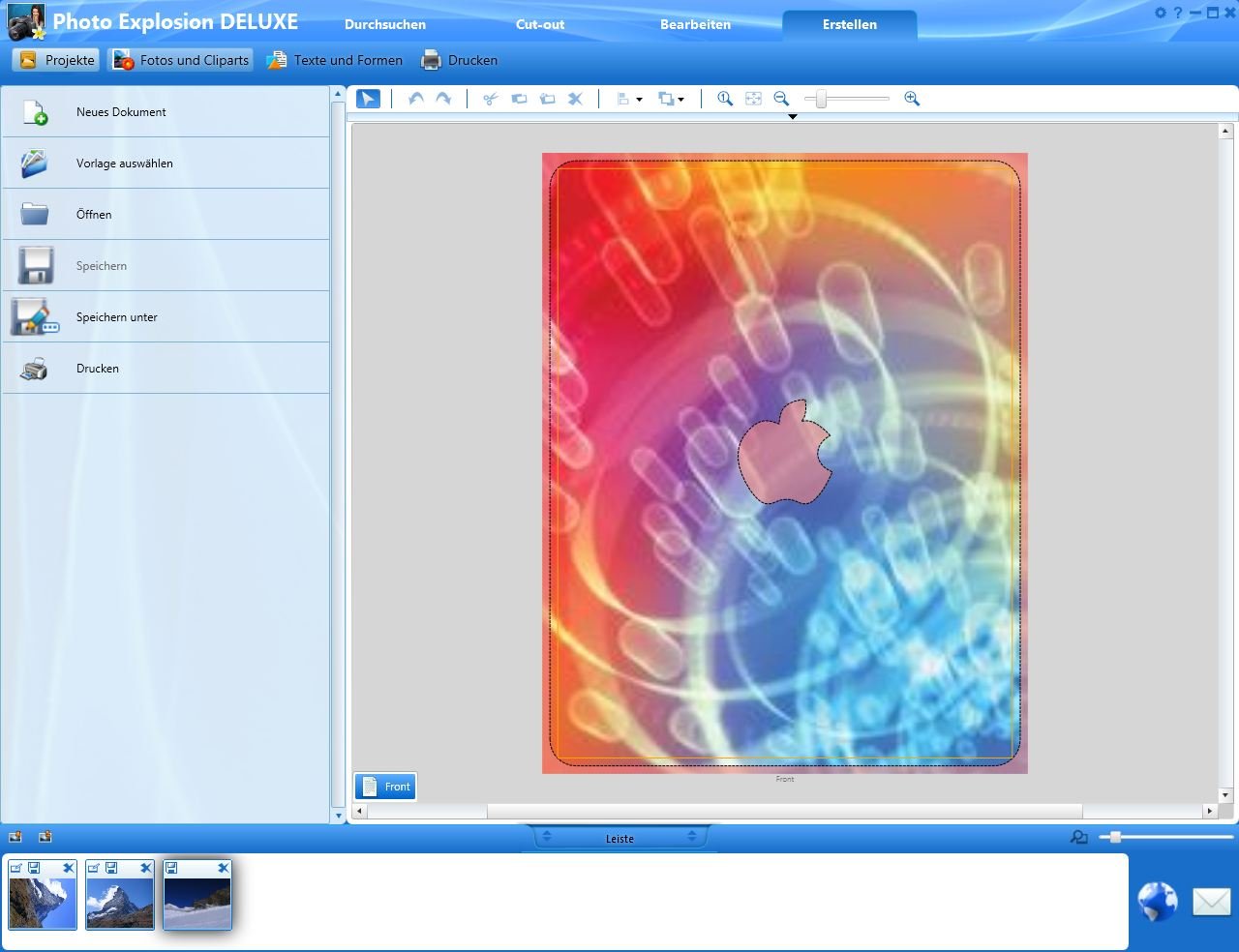Open the Durchsuchen tab
The width and height of the screenshot is (1239, 952).
point(385,24)
